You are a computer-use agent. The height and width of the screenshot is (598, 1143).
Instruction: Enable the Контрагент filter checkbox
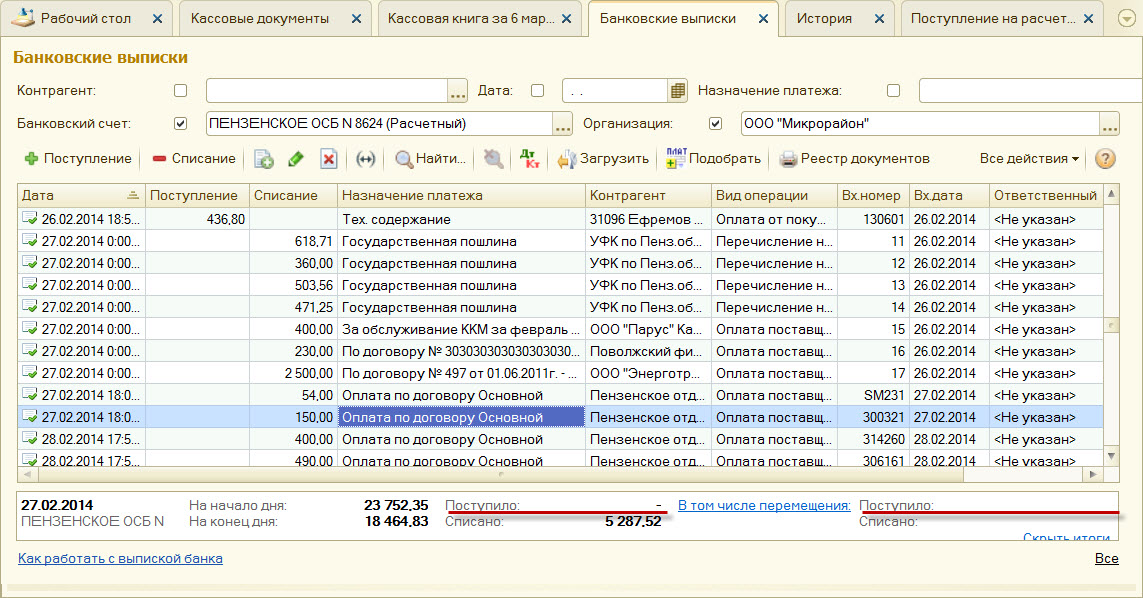(181, 91)
